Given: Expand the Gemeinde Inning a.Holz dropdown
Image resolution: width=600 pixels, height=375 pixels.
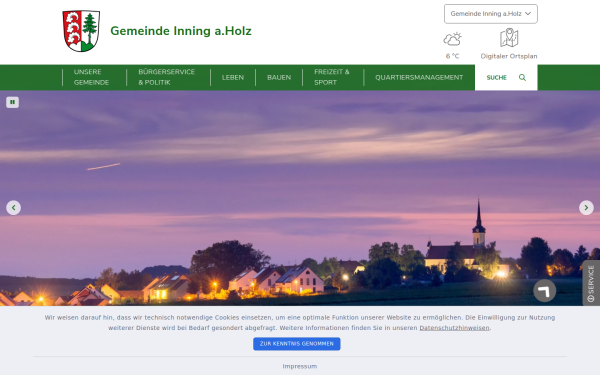Looking at the screenshot, I should coord(491,14).
